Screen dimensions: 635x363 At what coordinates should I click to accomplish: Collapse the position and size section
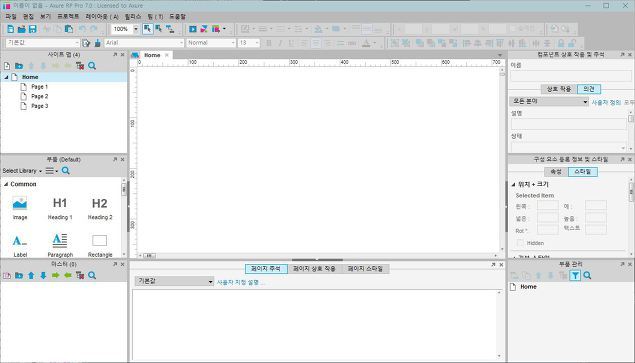514,184
